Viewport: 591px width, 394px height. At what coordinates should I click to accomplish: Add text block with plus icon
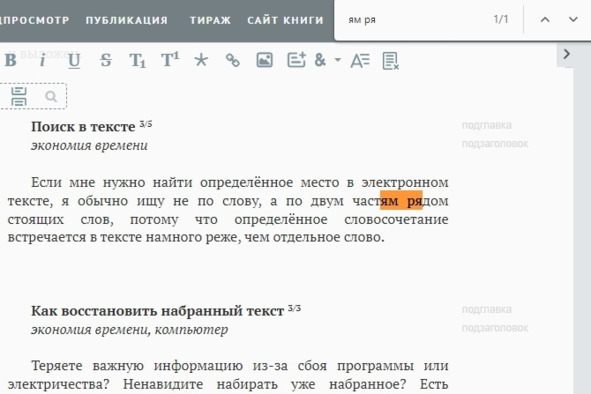pos(296,60)
